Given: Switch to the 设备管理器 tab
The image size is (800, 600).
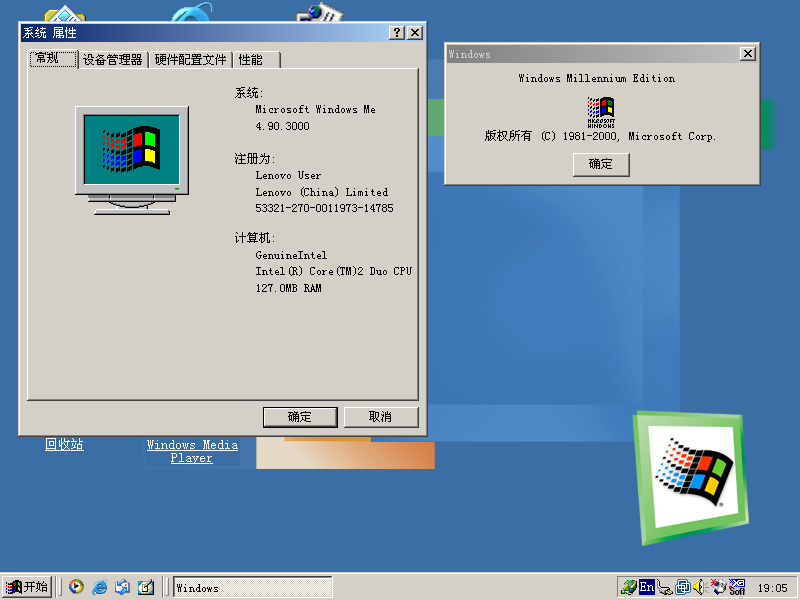Looking at the screenshot, I should click(113, 60).
